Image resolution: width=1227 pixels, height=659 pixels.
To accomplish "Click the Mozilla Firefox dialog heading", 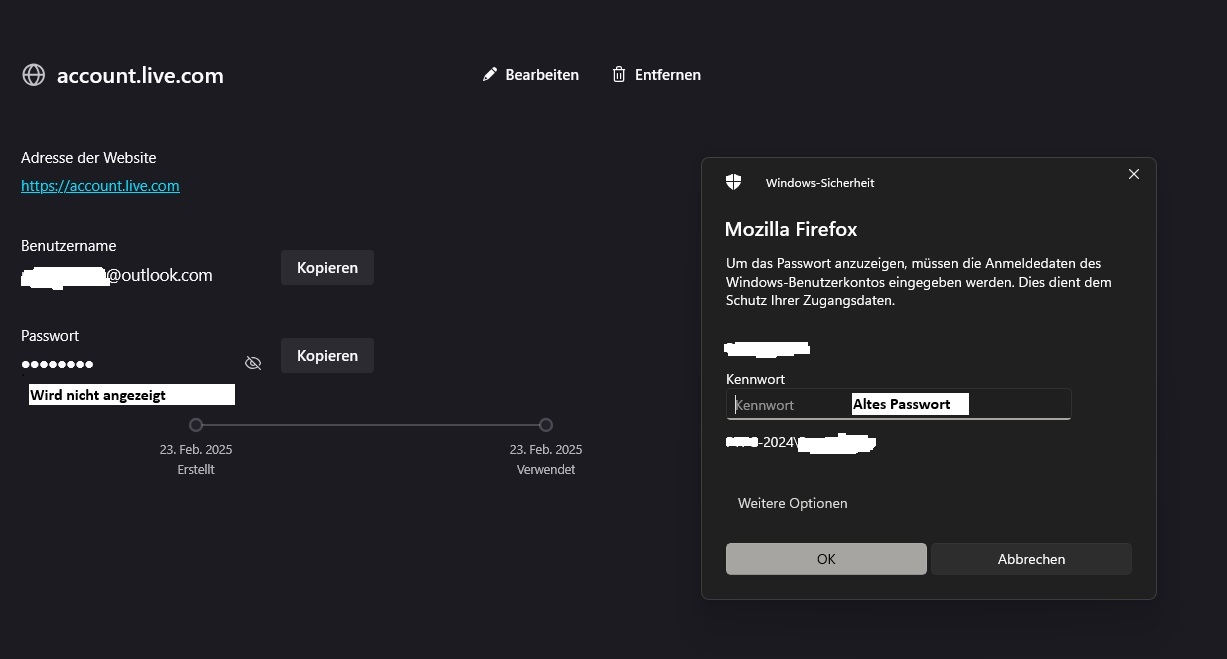I will point(791,229).
